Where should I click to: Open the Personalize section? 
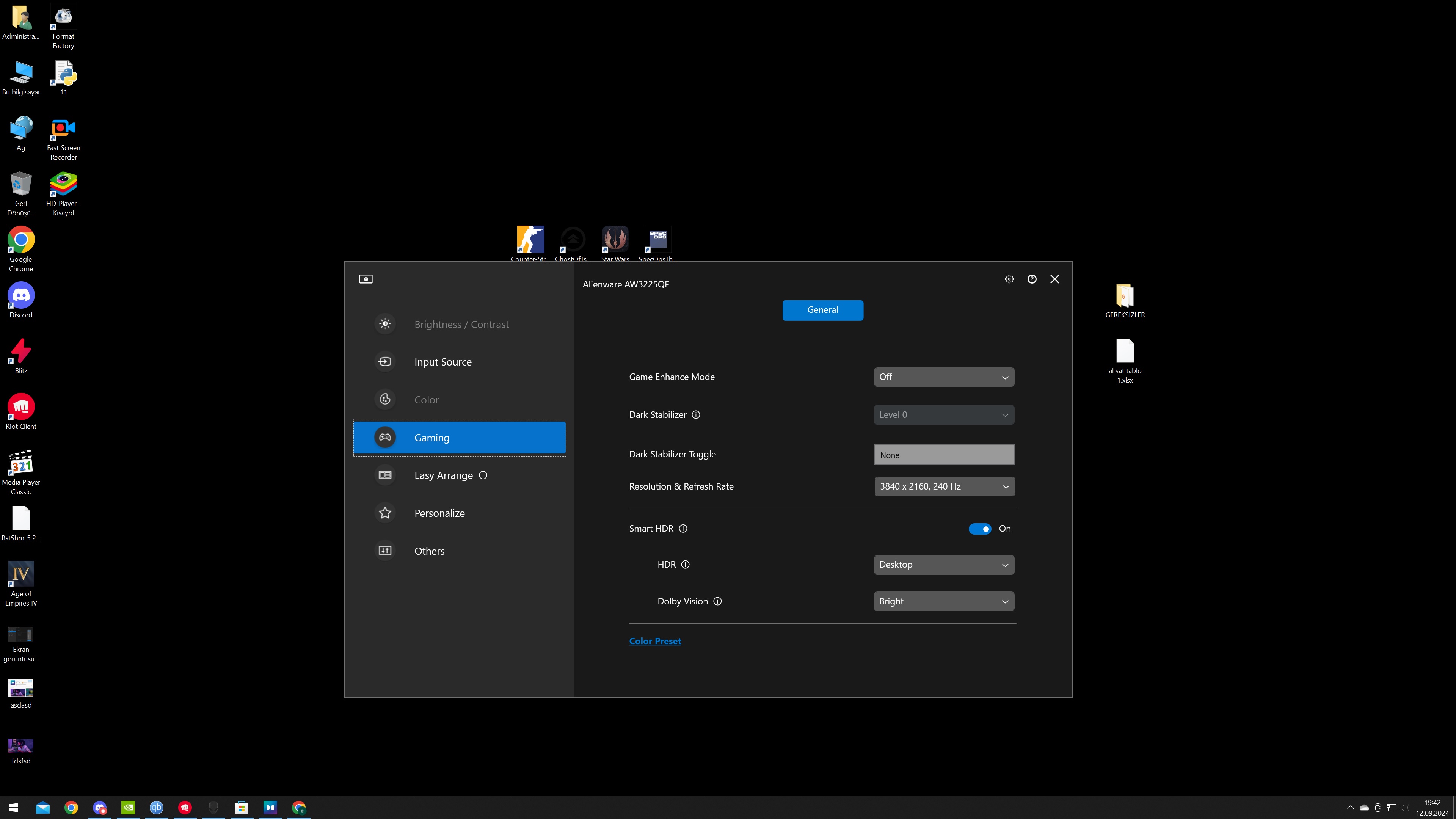439,513
